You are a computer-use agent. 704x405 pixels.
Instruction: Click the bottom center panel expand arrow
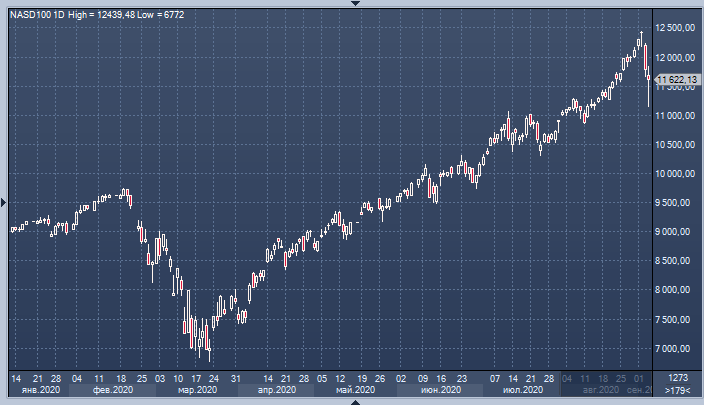(352, 401)
